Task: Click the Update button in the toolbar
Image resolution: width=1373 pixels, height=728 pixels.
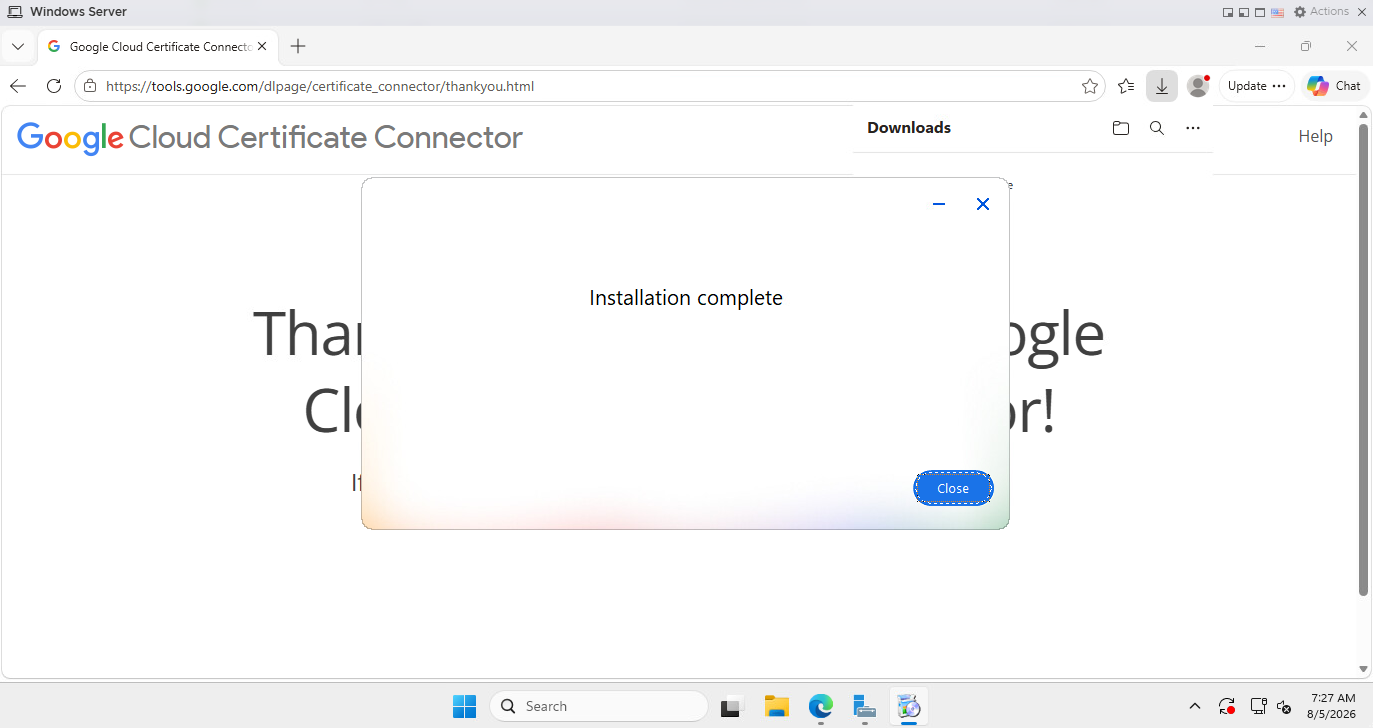Action: (x=1256, y=86)
